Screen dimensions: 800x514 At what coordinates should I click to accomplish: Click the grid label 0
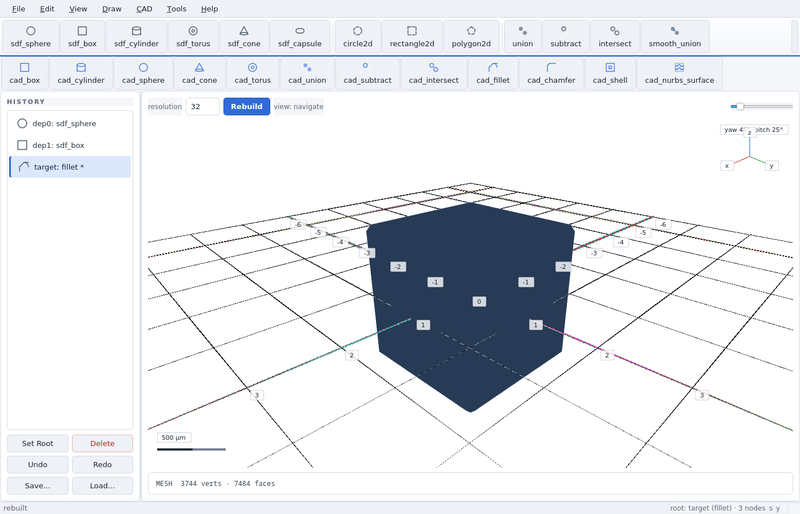pos(479,301)
